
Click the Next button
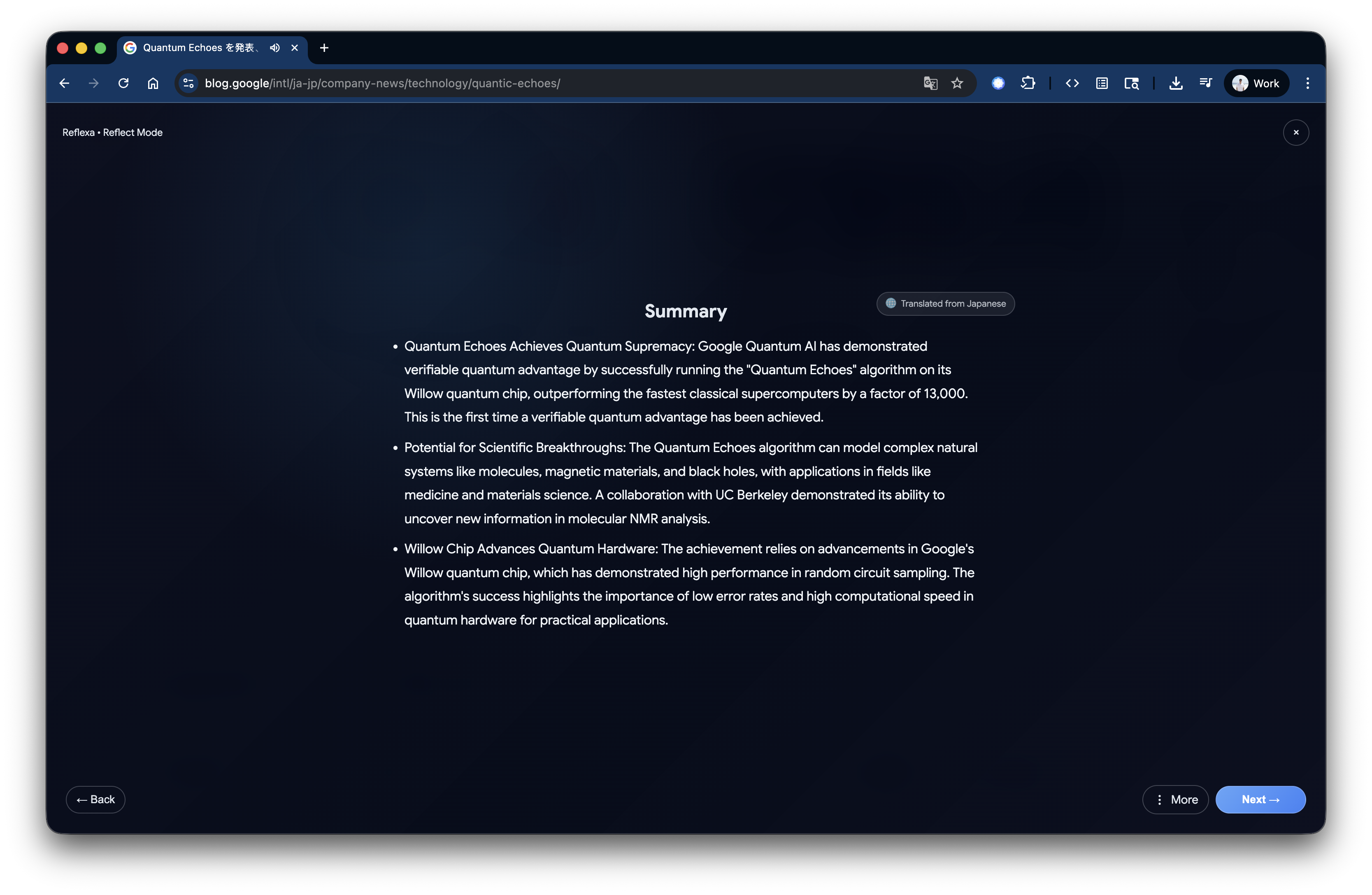tap(1260, 799)
